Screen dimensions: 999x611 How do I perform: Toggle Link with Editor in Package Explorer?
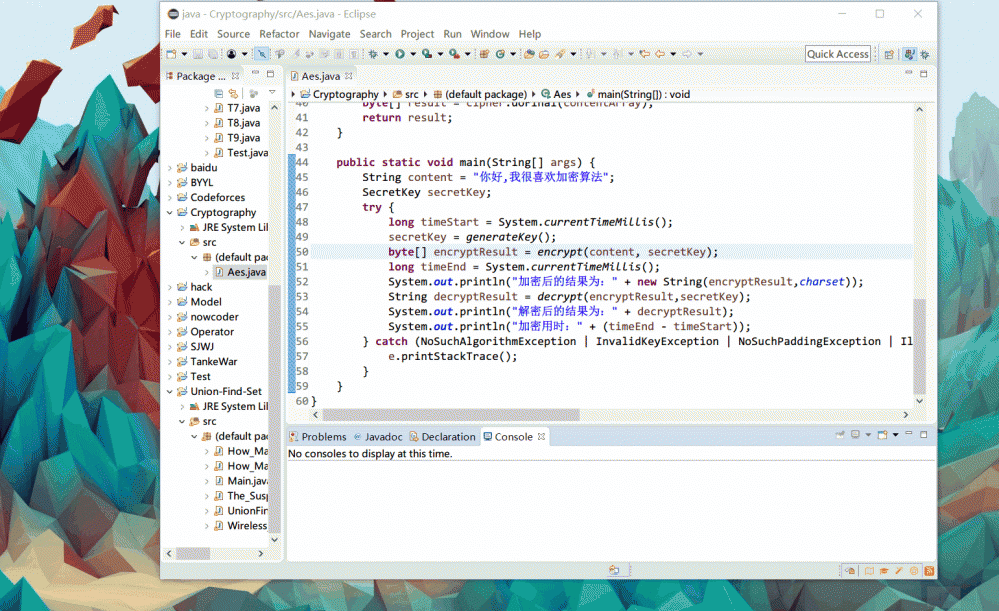[233, 93]
